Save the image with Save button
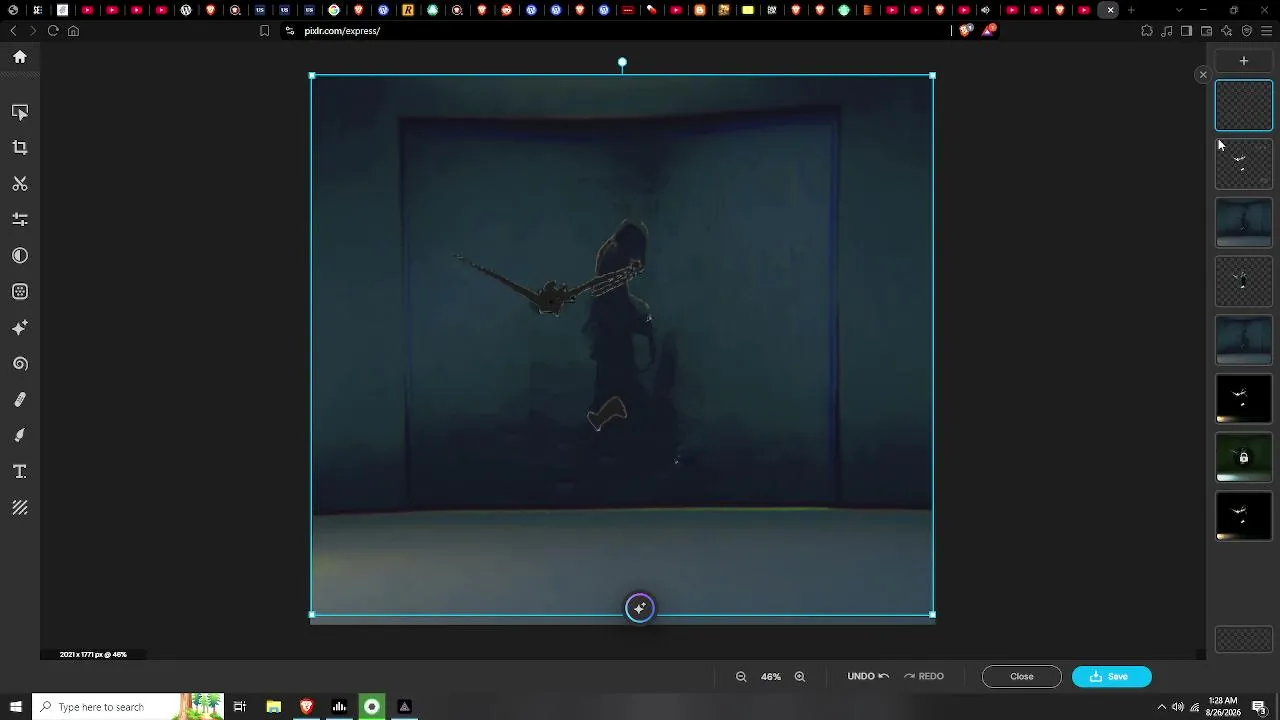The image size is (1280, 720). 1111,677
